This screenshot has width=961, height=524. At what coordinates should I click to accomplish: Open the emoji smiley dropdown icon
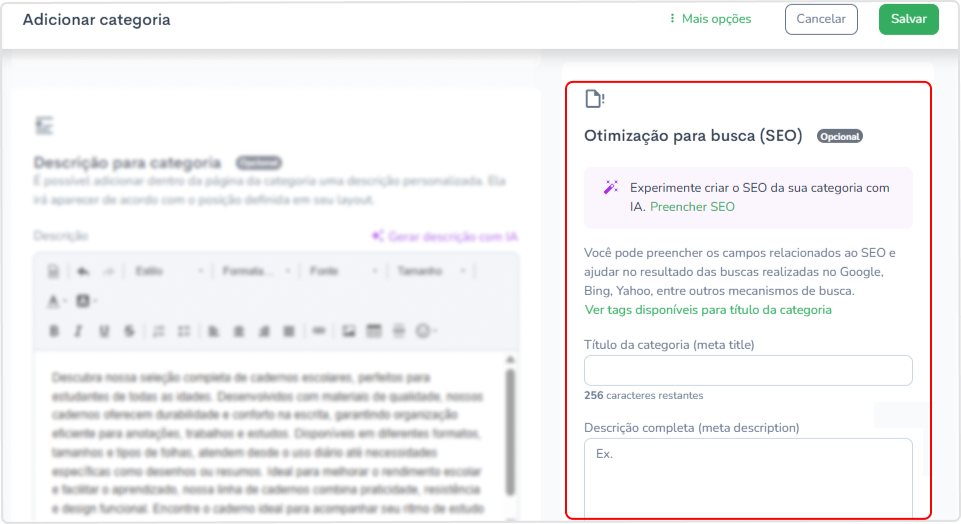click(426, 331)
